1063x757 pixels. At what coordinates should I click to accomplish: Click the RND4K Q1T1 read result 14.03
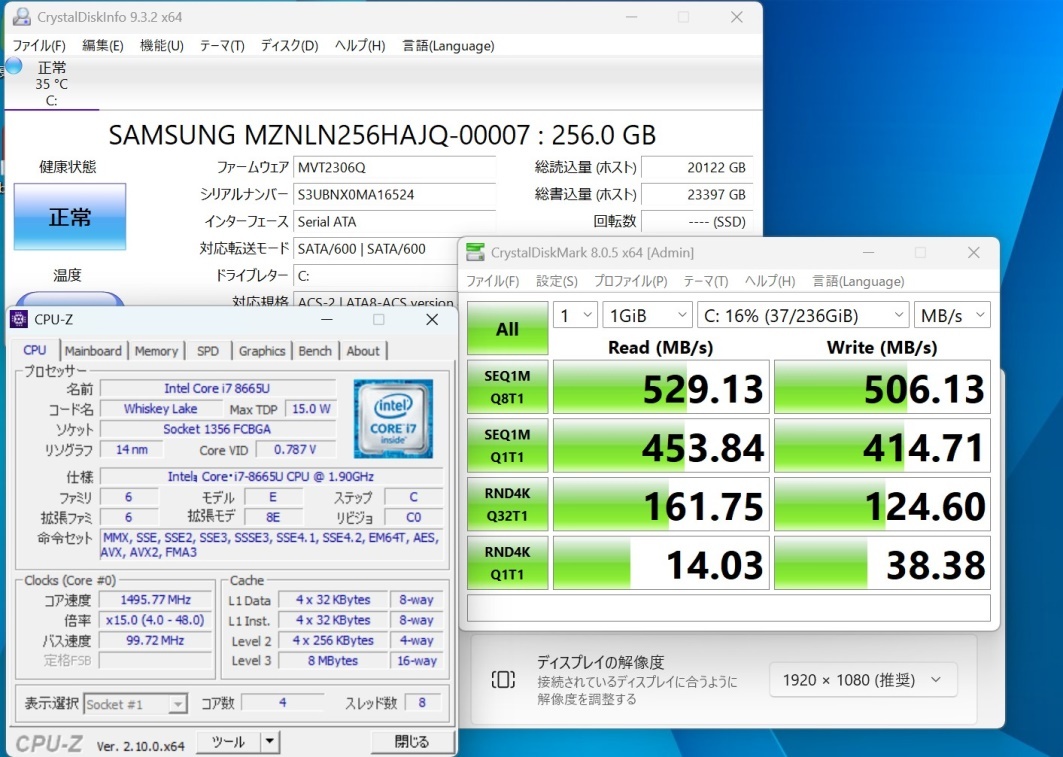(661, 563)
